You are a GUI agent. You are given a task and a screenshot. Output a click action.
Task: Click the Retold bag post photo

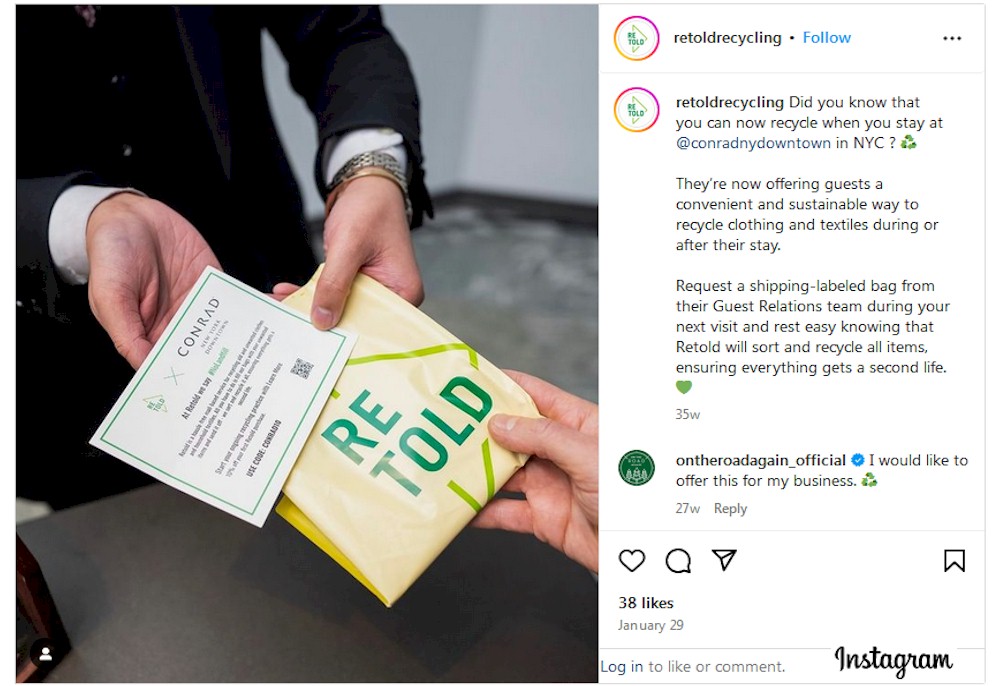307,344
